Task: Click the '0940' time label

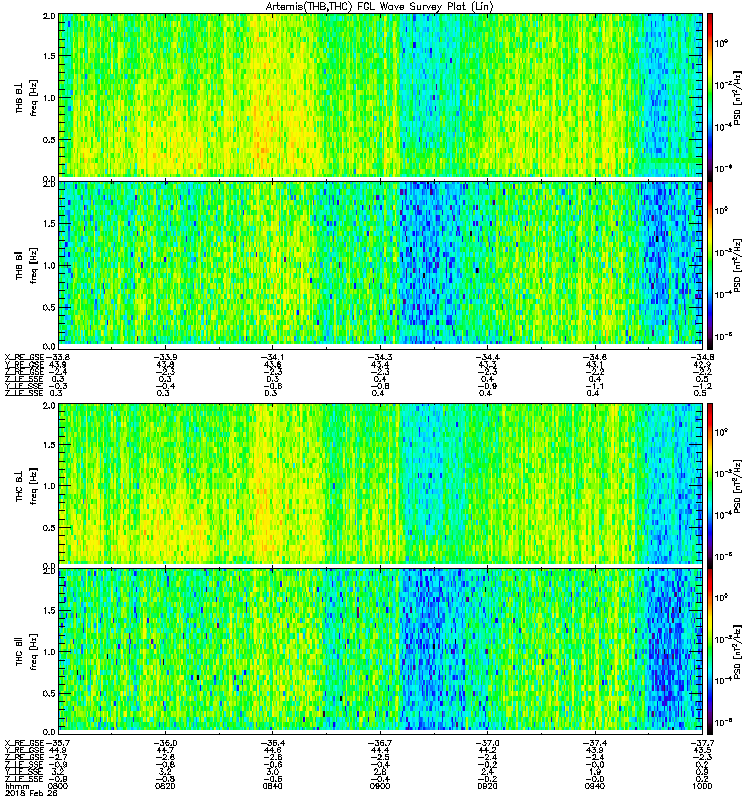Action: point(595,786)
